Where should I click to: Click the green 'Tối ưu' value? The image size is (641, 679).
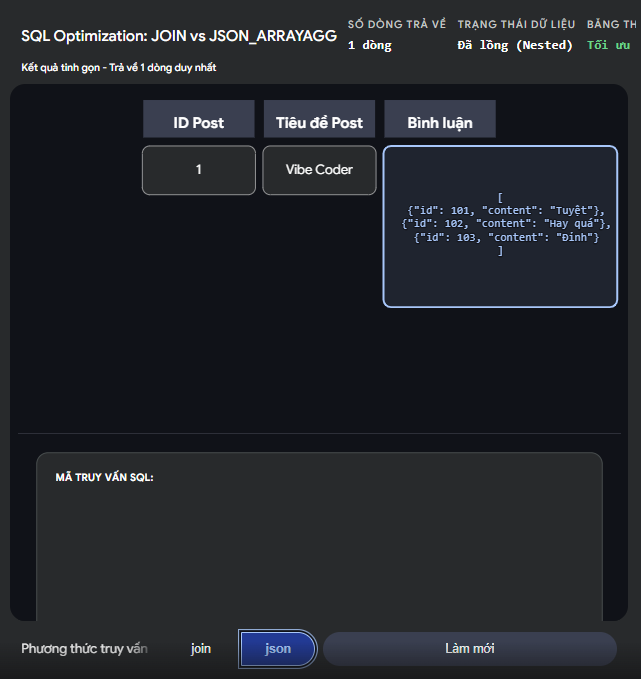click(609, 45)
